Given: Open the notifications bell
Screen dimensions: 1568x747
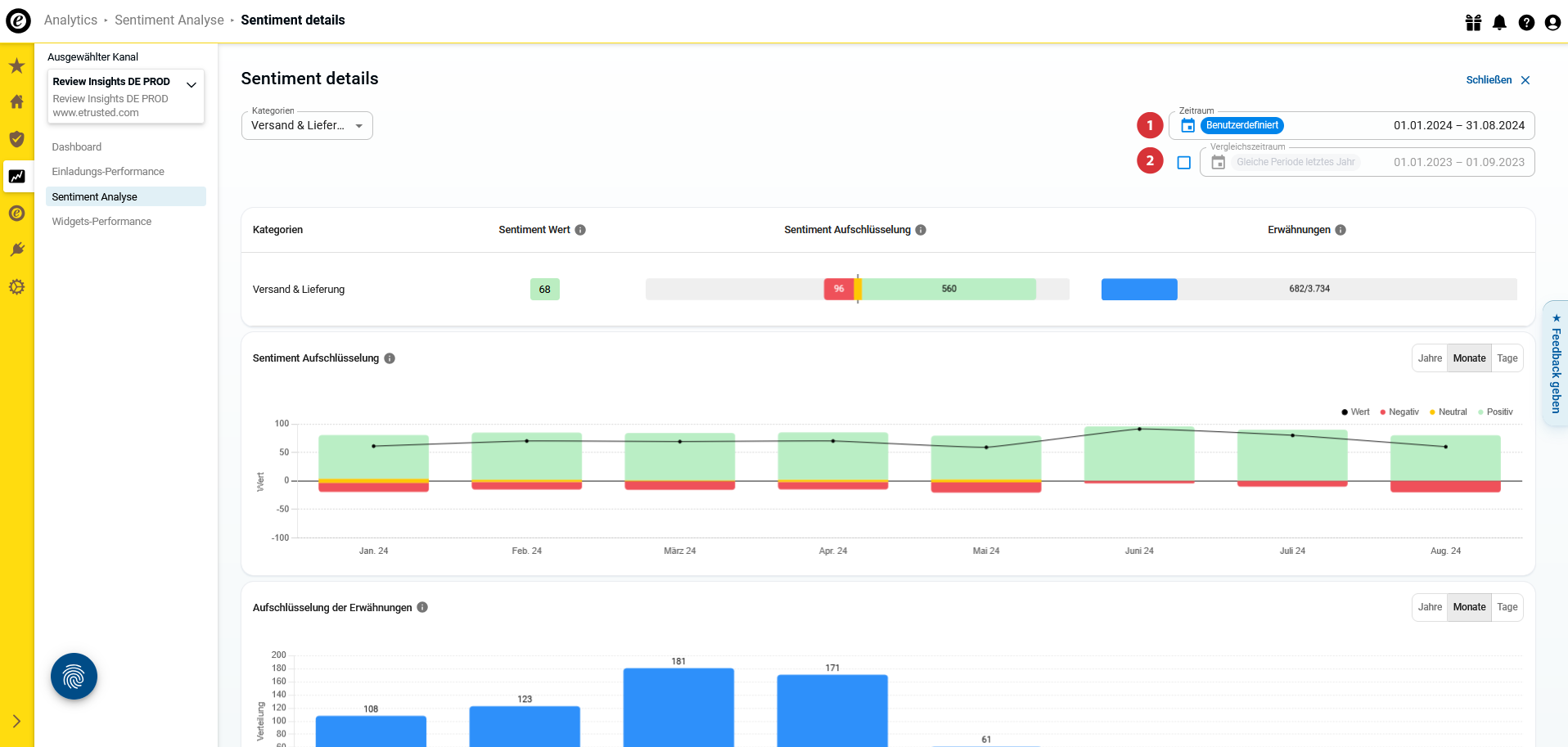Looking at the screenshot, I should [1499, 22].
